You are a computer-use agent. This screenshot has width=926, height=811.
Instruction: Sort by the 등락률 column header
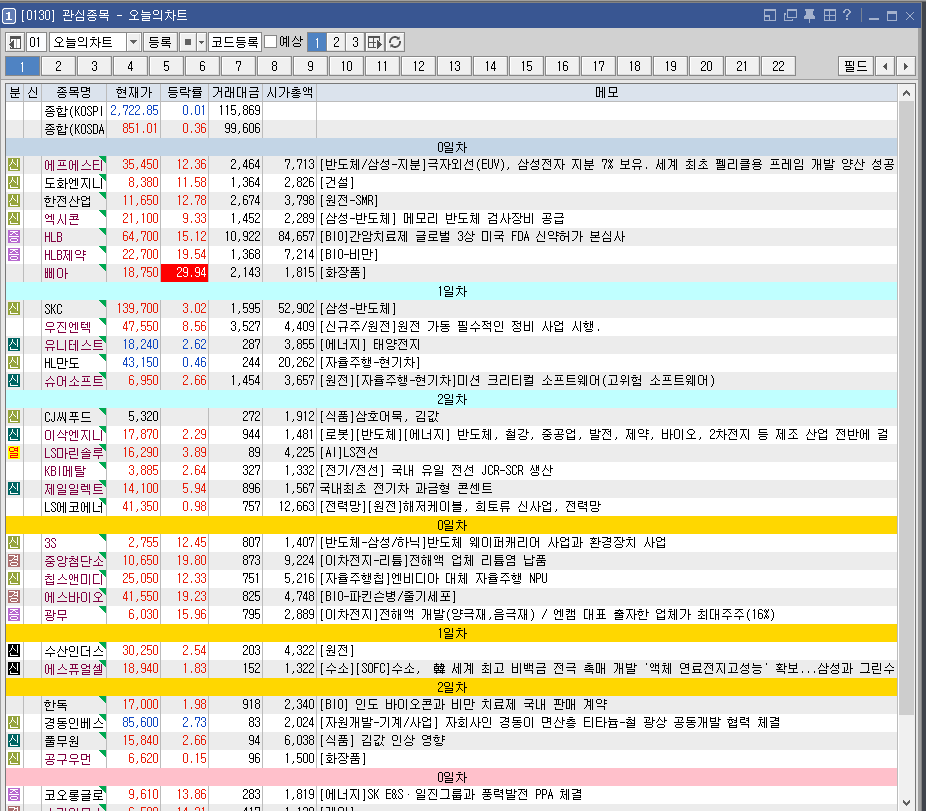click(185, 93)
